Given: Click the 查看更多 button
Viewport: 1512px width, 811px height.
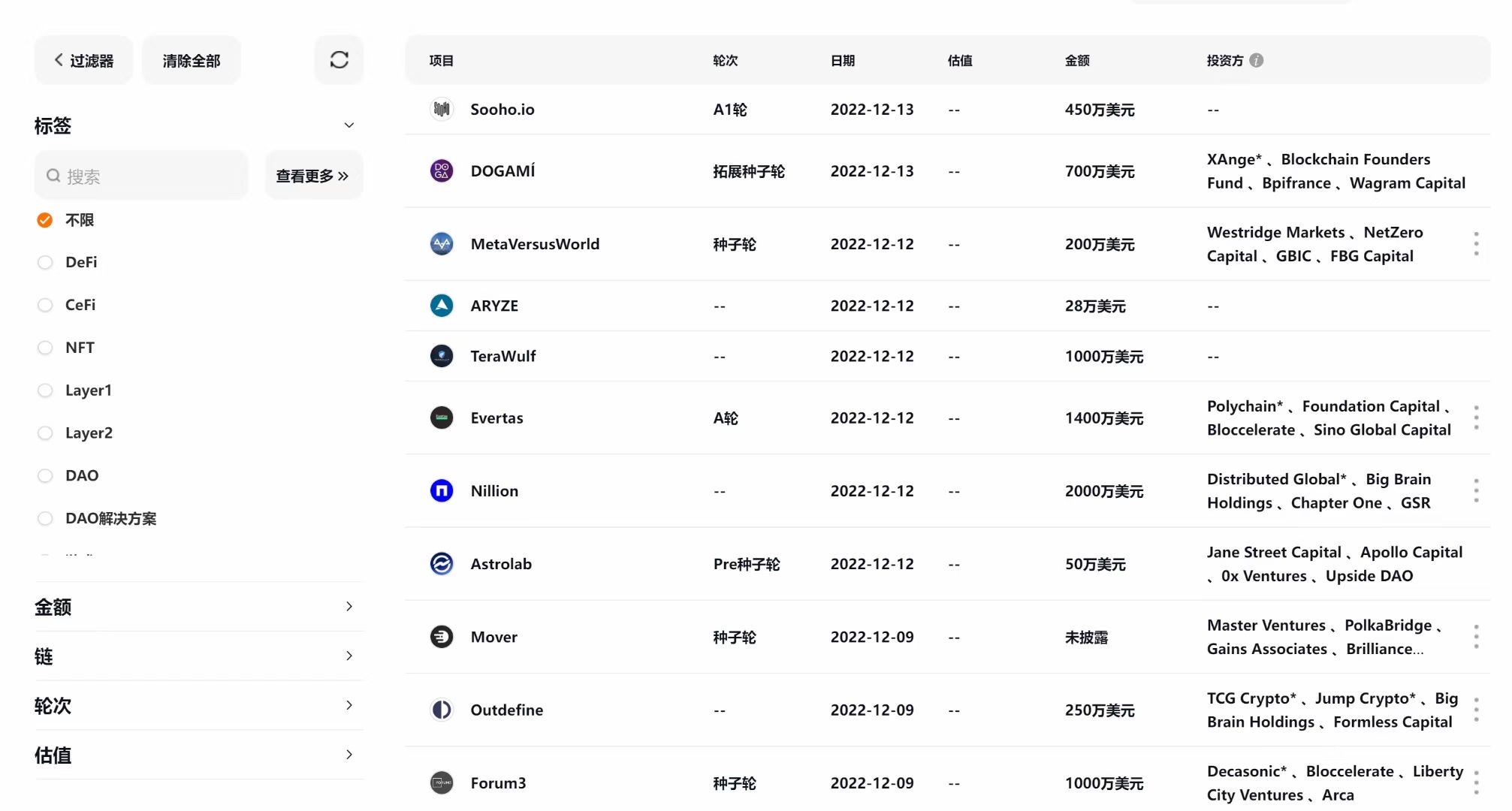Looking at the screenshot, I should 312,176.
